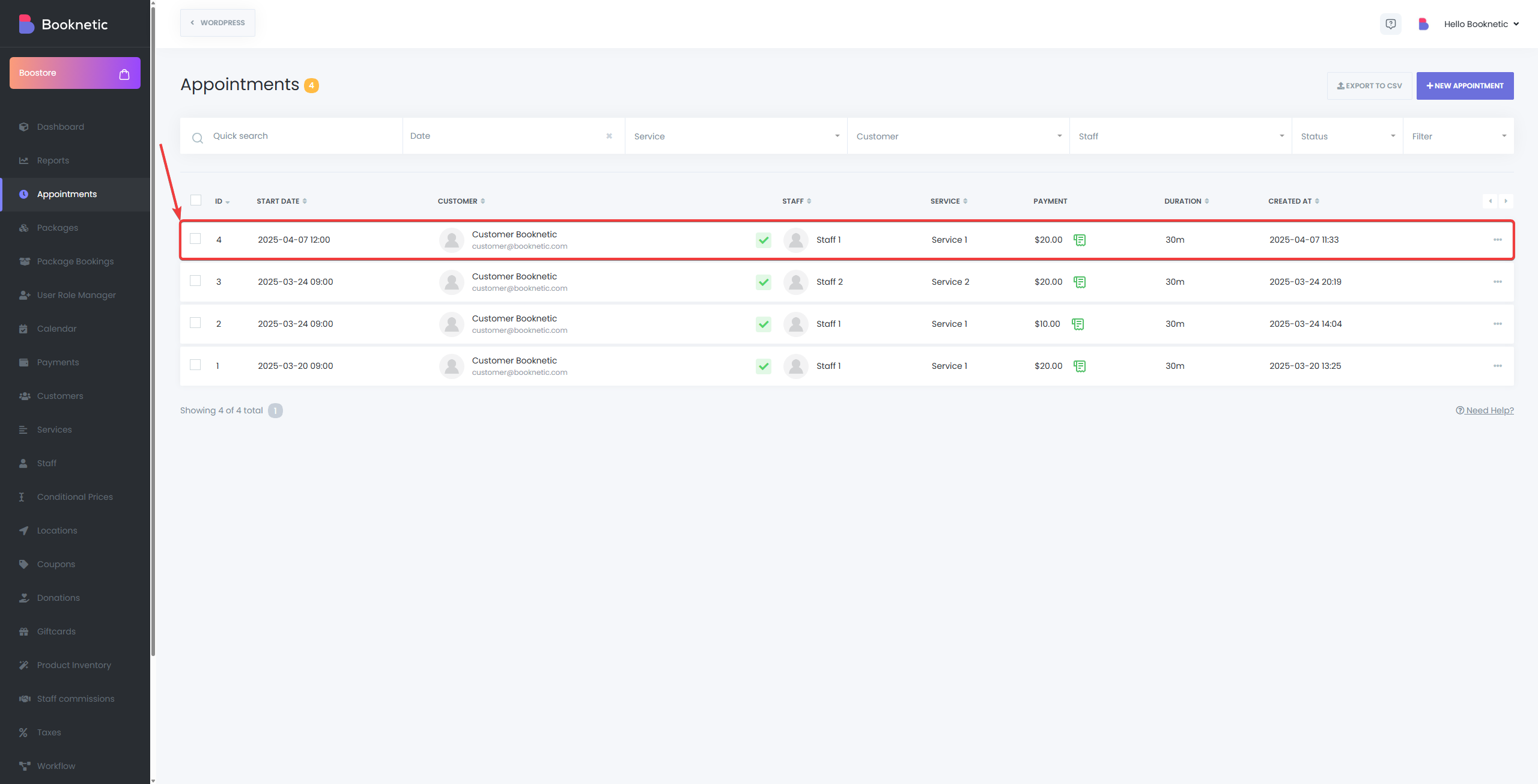The width and height of the screenshot is (1538, 784).
Task: Open Dashboard in the sidebar
Action: [75, 127]
